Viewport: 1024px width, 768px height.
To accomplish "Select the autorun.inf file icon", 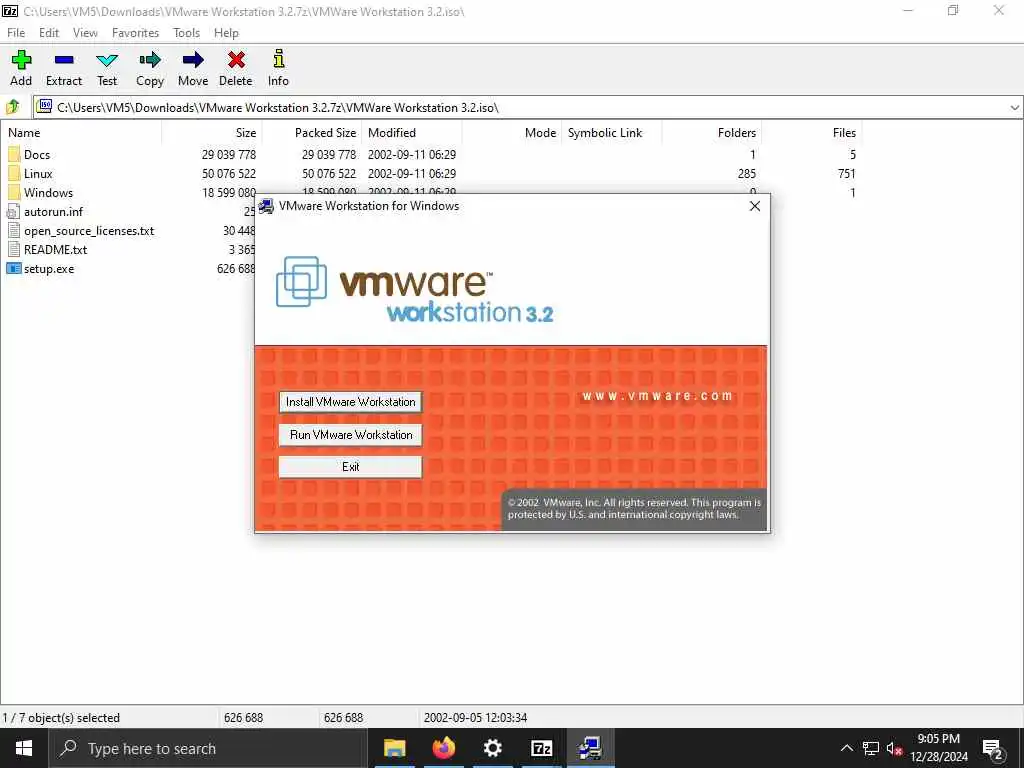I will [x=14, y=212].
